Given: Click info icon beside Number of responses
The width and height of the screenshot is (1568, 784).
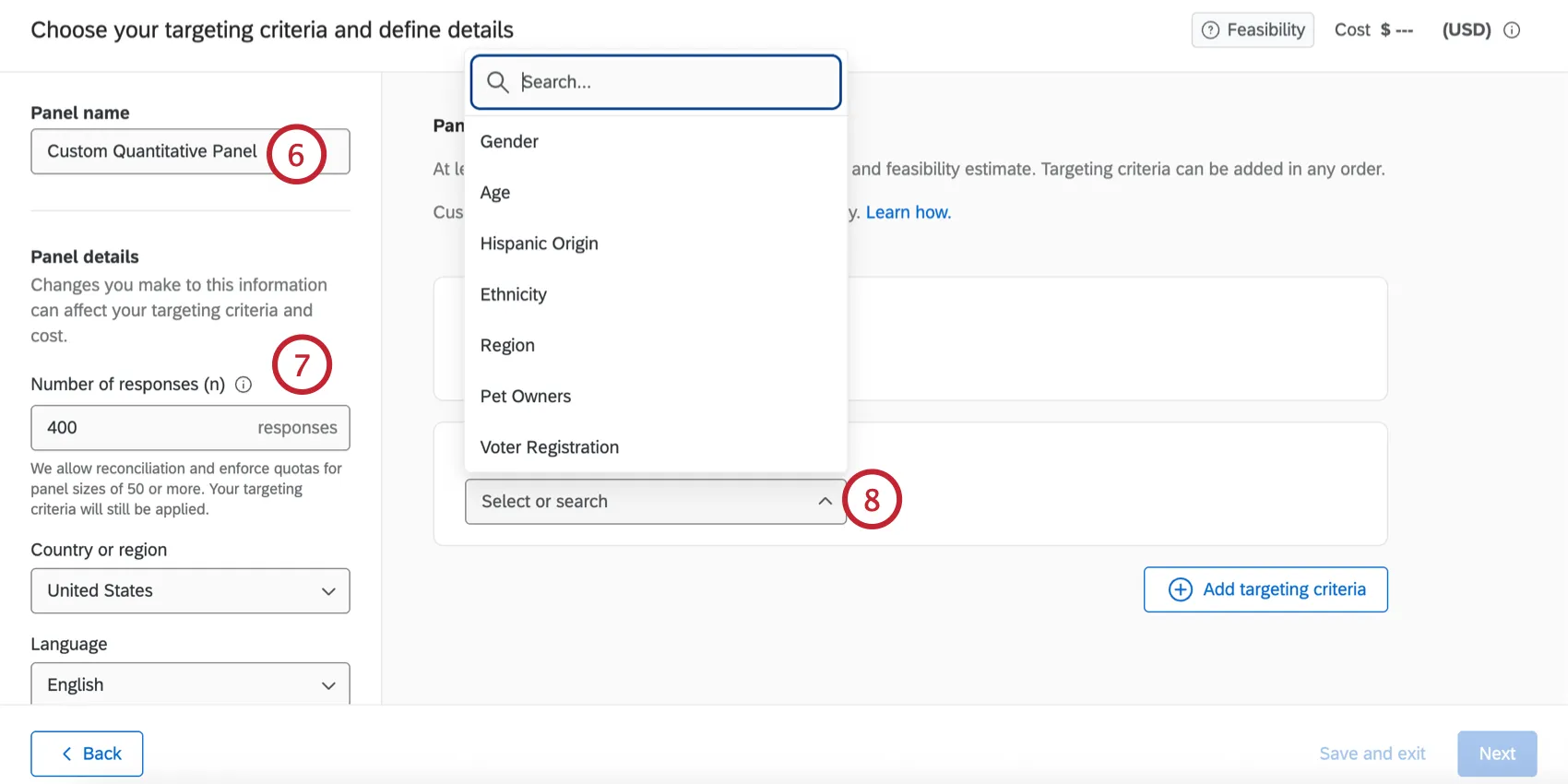Looking at the screenshot, I should 244,385.
